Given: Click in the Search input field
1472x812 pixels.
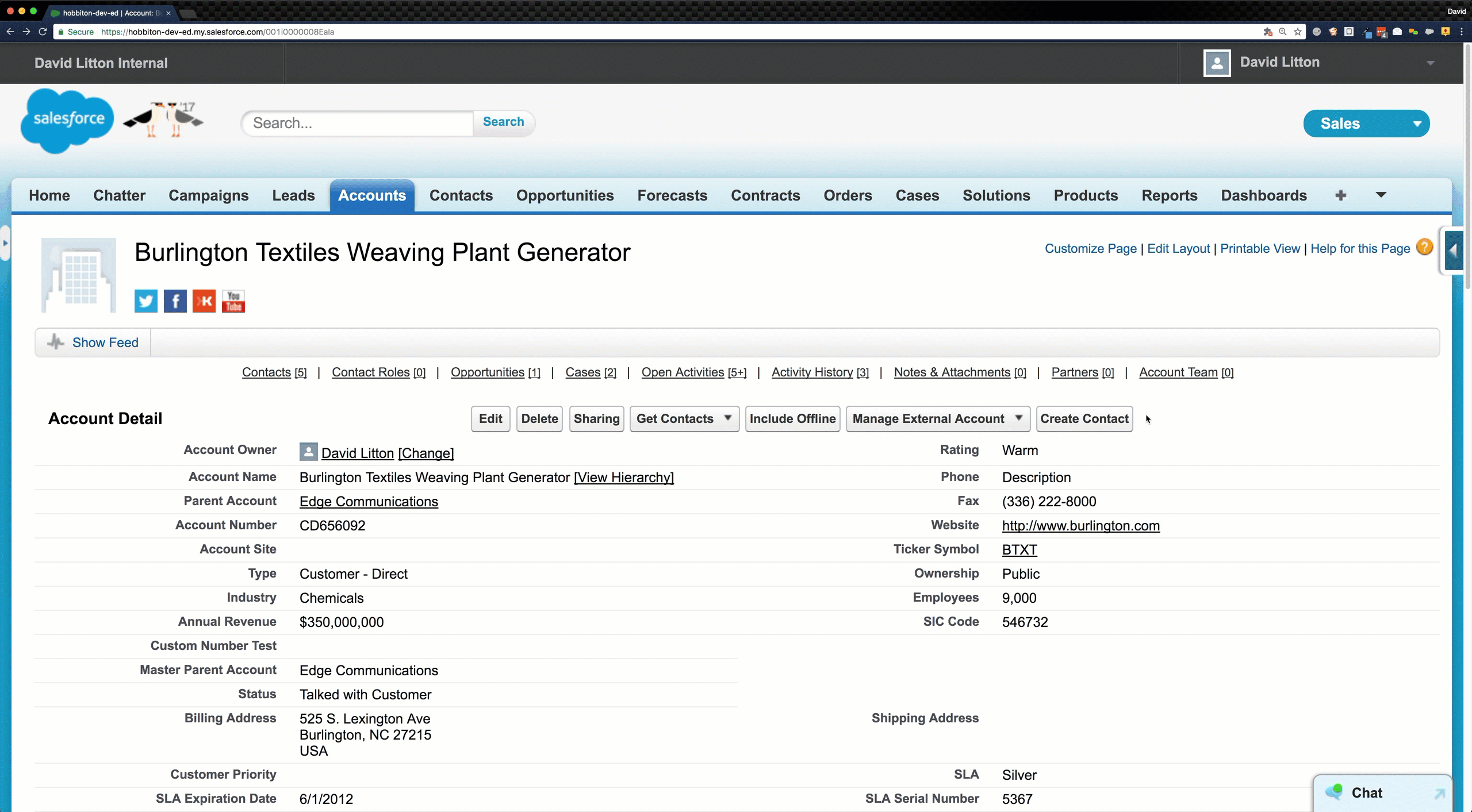Looking at the screenshot, I should (358, 123).
